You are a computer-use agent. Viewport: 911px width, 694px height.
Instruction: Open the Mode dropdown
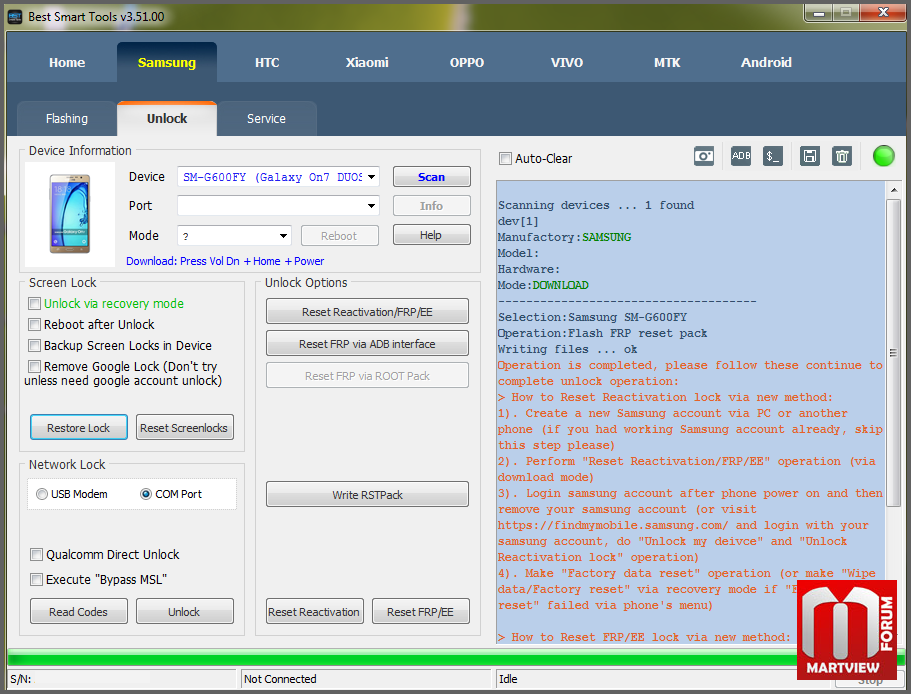pos(283,236)
